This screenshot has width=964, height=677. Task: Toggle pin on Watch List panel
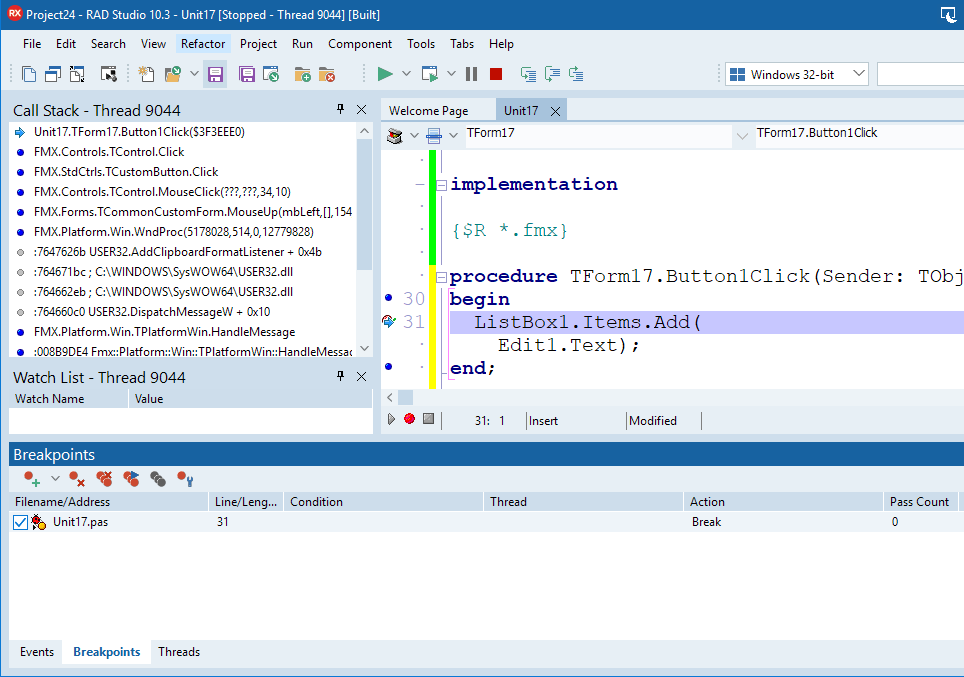340,377
